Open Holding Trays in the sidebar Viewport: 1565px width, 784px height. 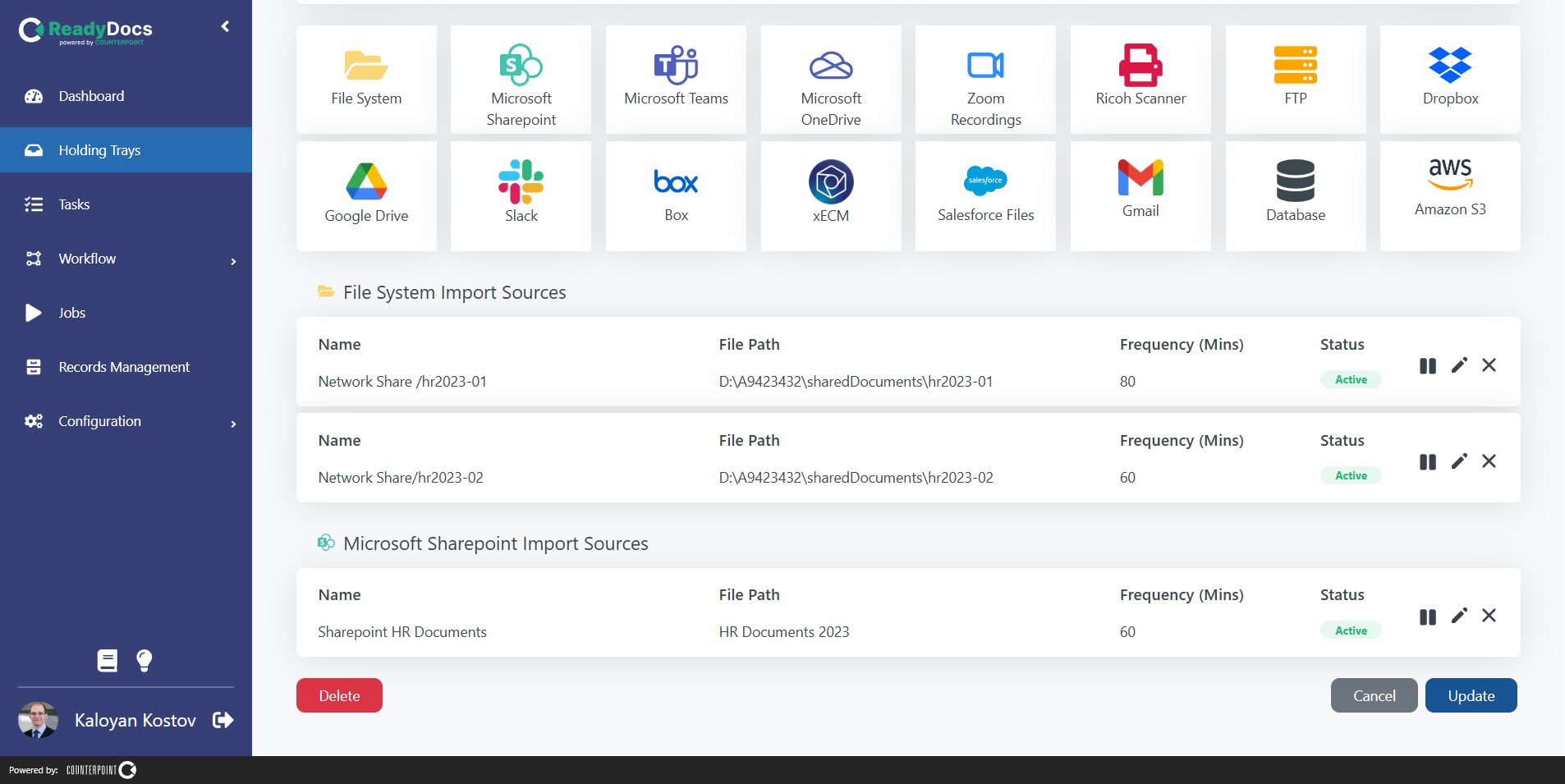126,150
